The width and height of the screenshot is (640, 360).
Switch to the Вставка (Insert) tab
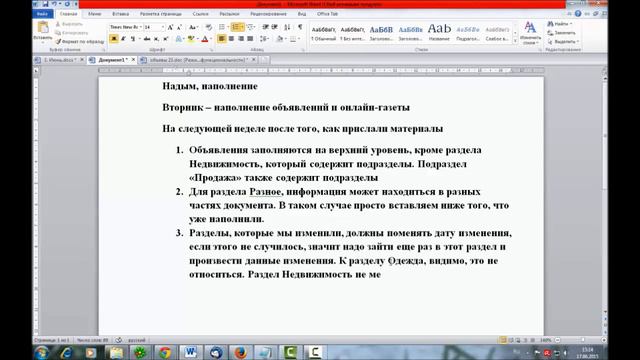[x=120, y=14]
